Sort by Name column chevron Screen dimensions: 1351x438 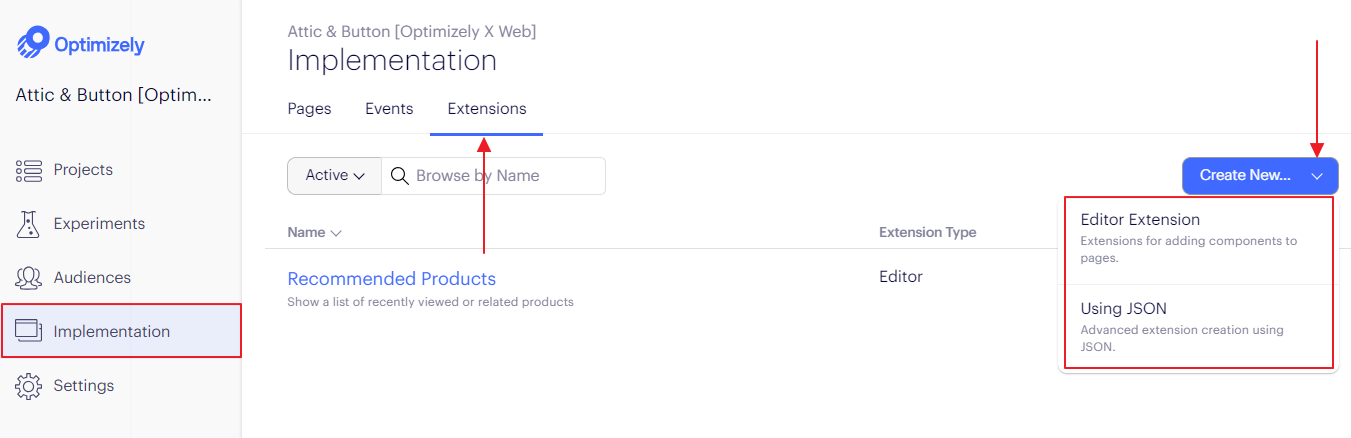(336, 233)
